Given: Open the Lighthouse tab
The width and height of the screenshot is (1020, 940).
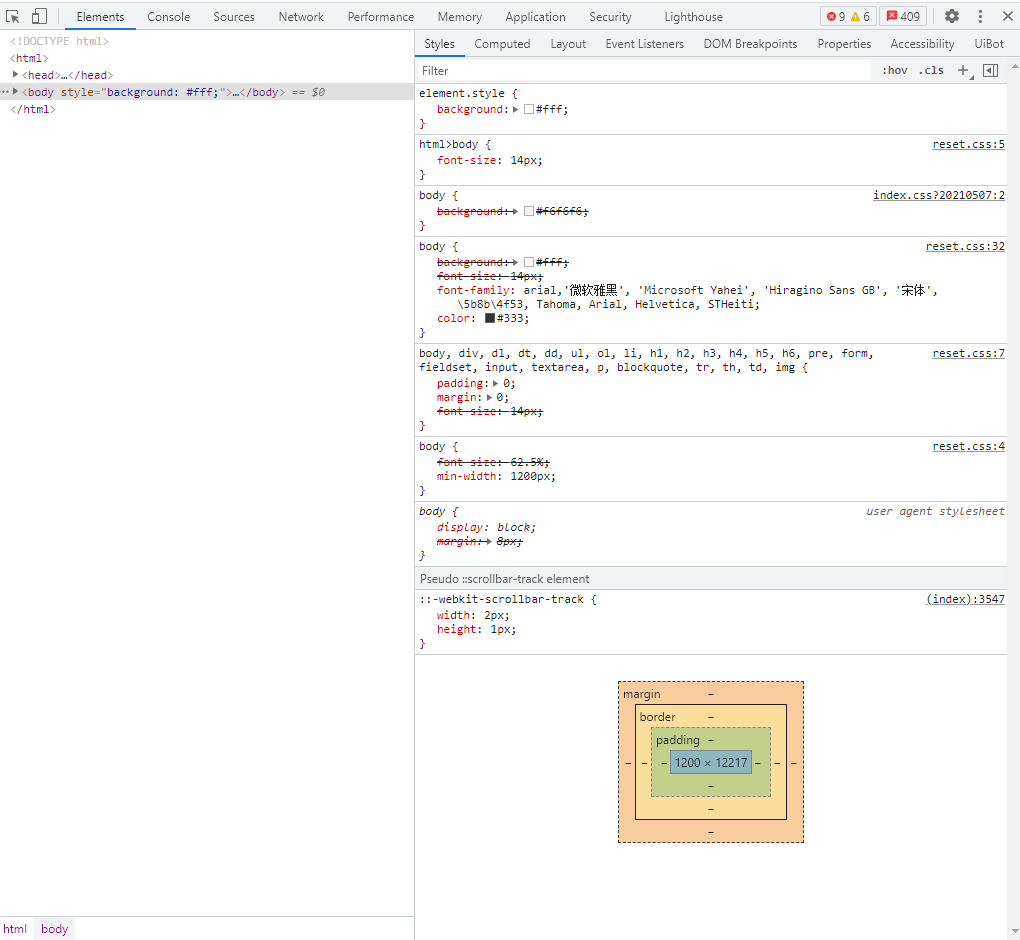Looking at the screenshot, I should point(693,17).
